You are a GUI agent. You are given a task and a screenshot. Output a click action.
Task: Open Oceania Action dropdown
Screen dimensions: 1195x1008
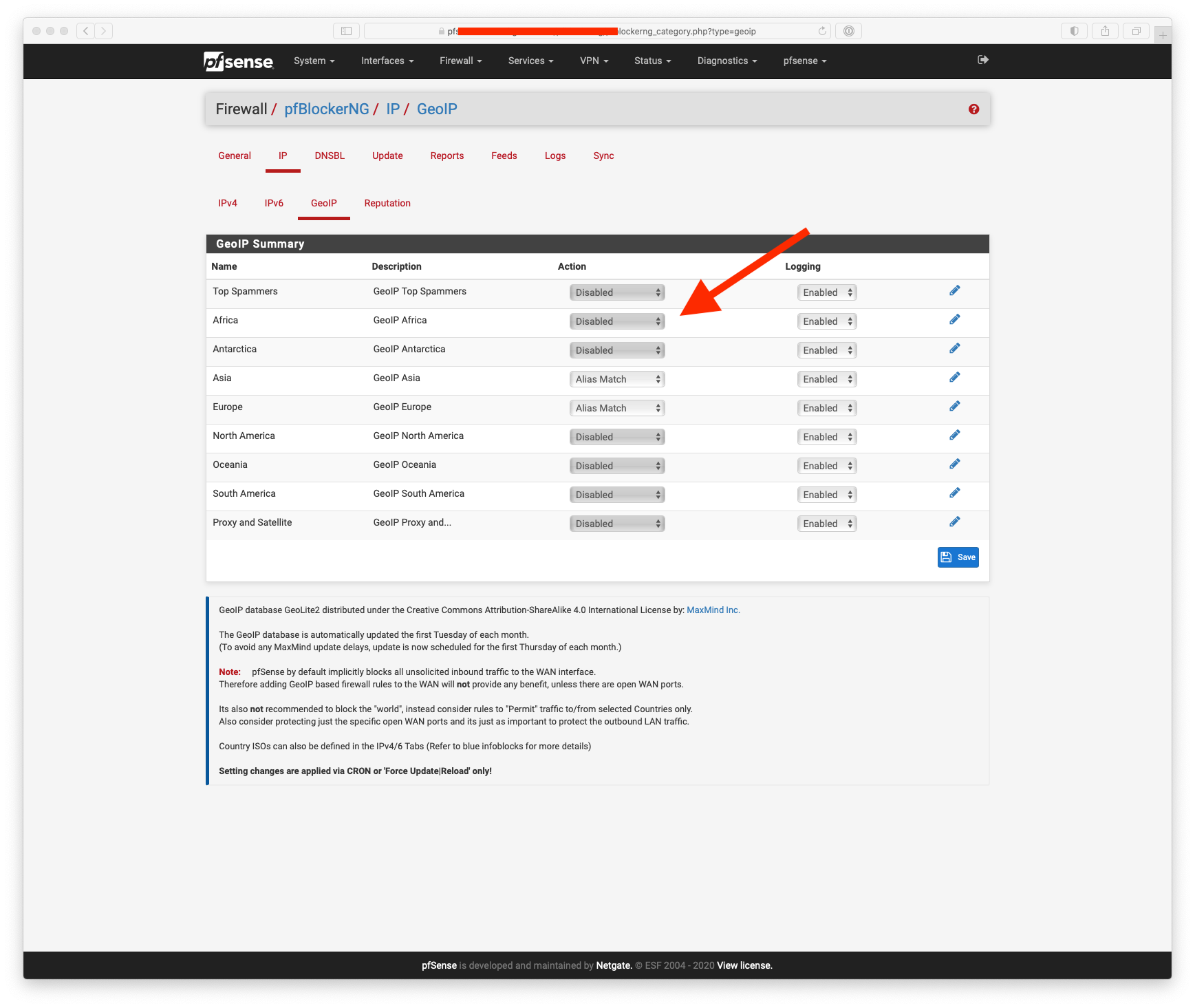617,466
